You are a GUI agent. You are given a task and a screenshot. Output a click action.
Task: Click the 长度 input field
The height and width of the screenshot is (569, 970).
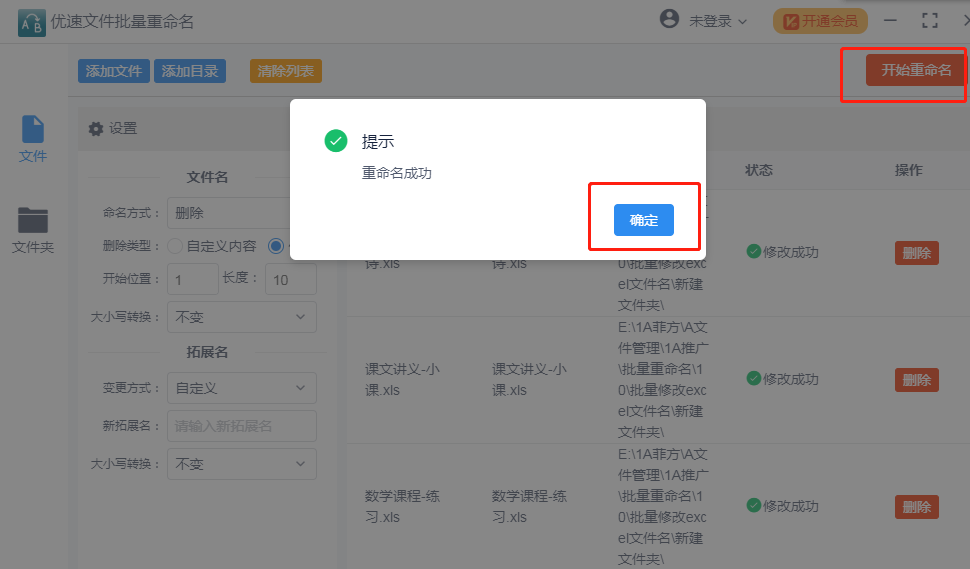tap(291, 279)
